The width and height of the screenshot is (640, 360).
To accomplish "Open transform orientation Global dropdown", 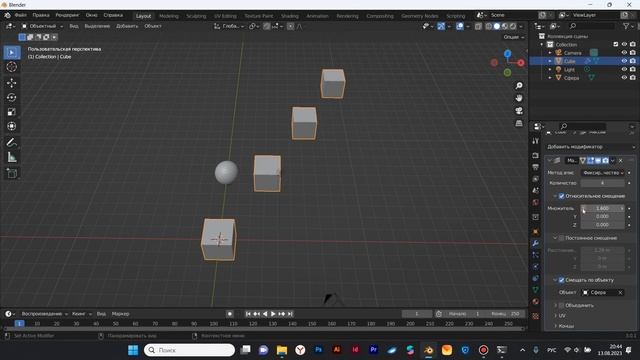I will (x=229, y=26).
